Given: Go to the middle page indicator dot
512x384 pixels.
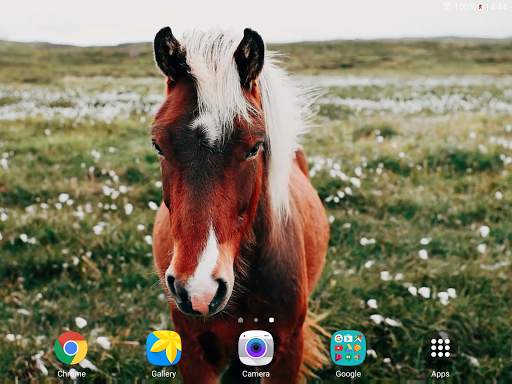Looking at the screenshot, I should tap(256, 320).
